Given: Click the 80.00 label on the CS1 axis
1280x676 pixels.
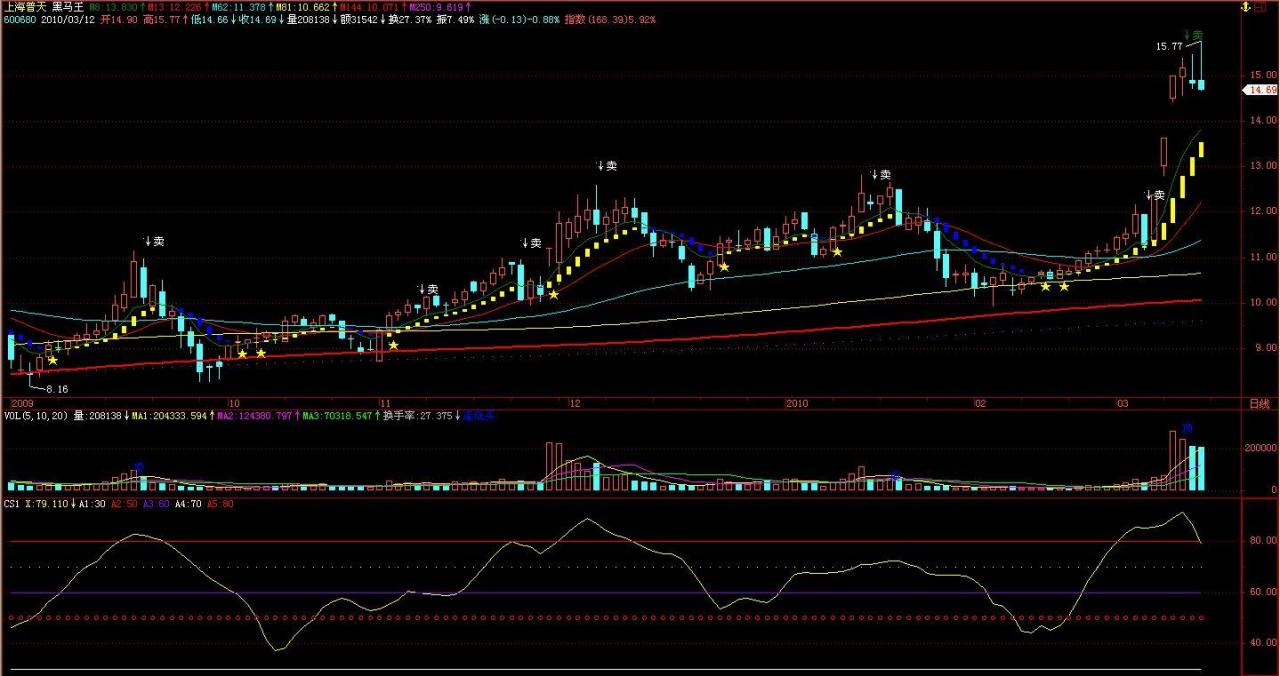Looking at the screenshot, I should 1264,541.
